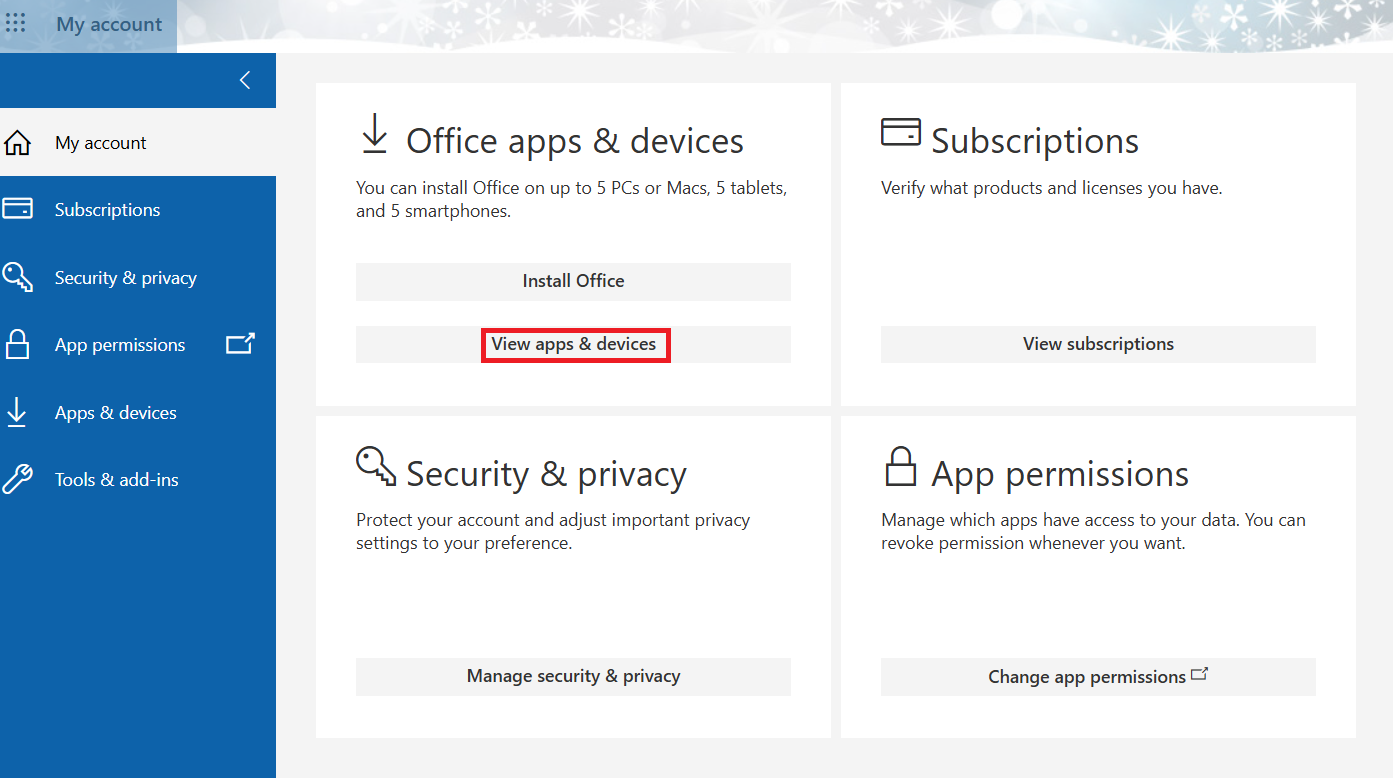Click the external link icon on Change app permissions
Screen dimensions: 1393x778
(x=1199, y=675)
